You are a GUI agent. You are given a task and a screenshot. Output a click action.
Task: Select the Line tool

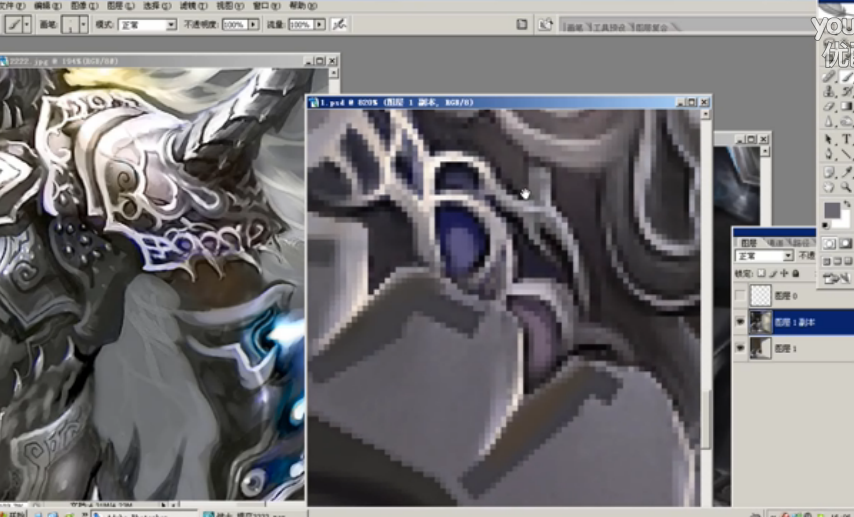coord(846,154)
